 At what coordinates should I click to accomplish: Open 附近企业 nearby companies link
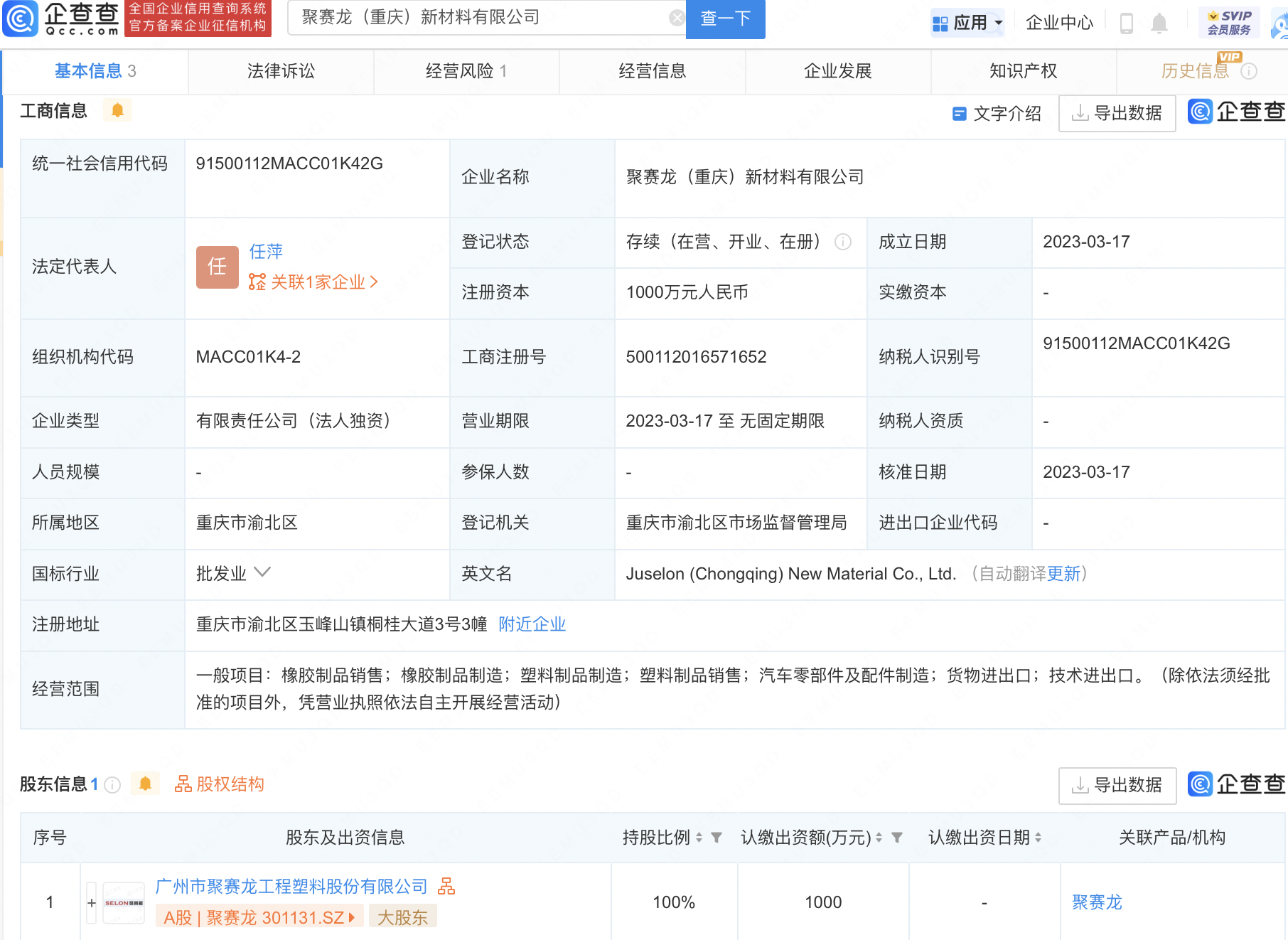[x=532, y=624]
